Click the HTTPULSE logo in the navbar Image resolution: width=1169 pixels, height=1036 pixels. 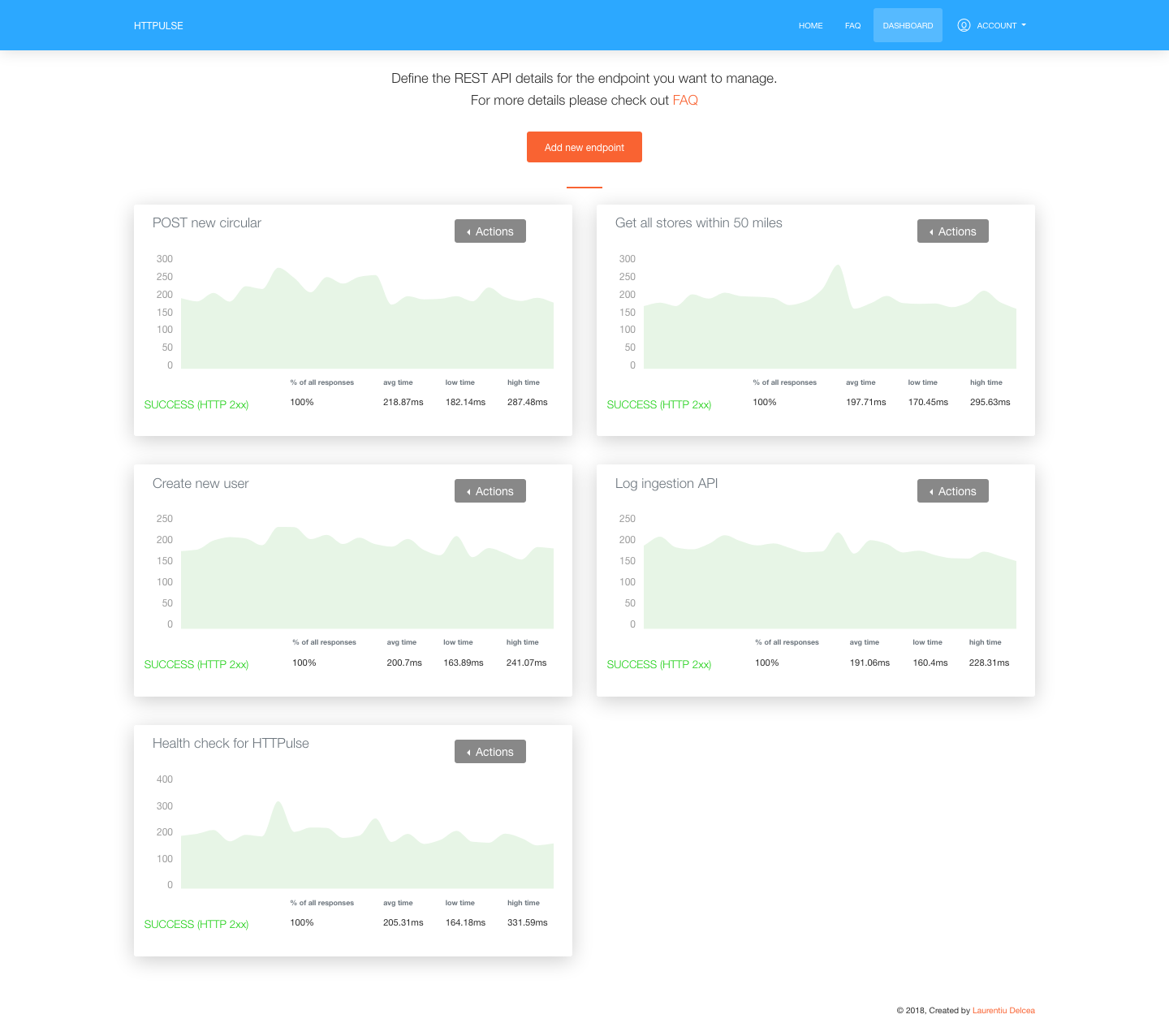point(158,25)
